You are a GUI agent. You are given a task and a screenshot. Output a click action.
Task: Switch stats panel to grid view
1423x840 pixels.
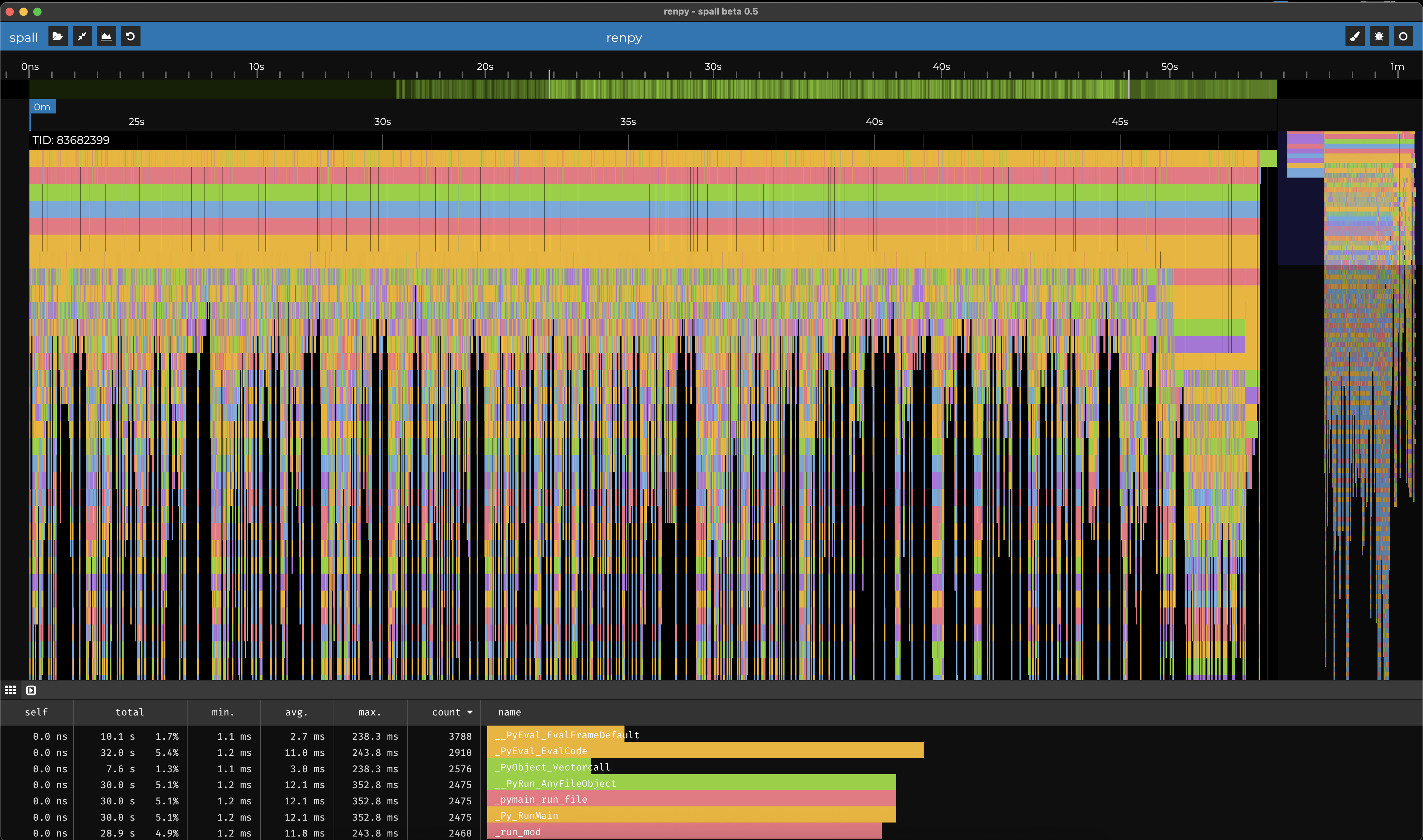(10, 690)
